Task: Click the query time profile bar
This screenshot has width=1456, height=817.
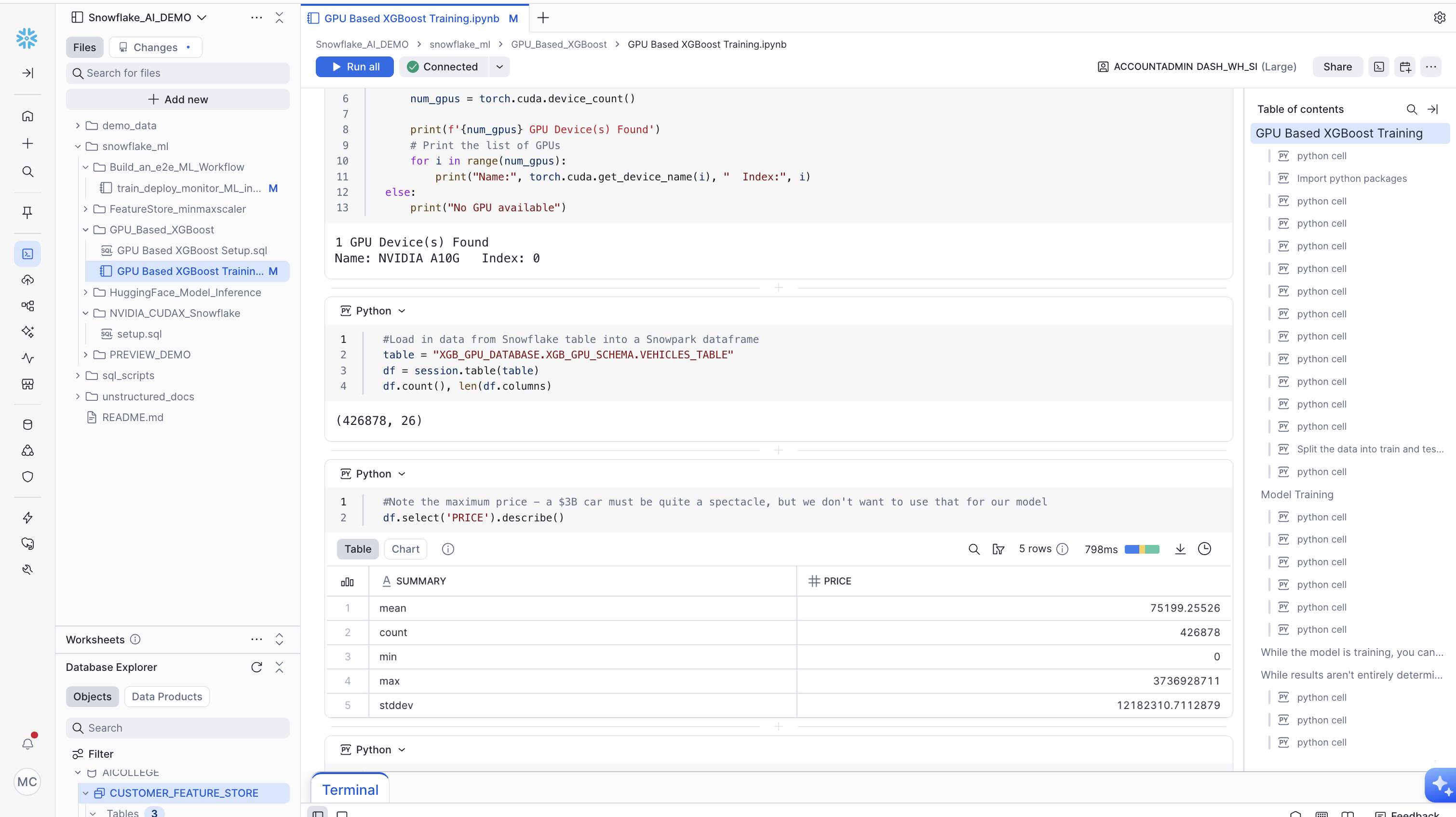Action: coord(1142,549)
